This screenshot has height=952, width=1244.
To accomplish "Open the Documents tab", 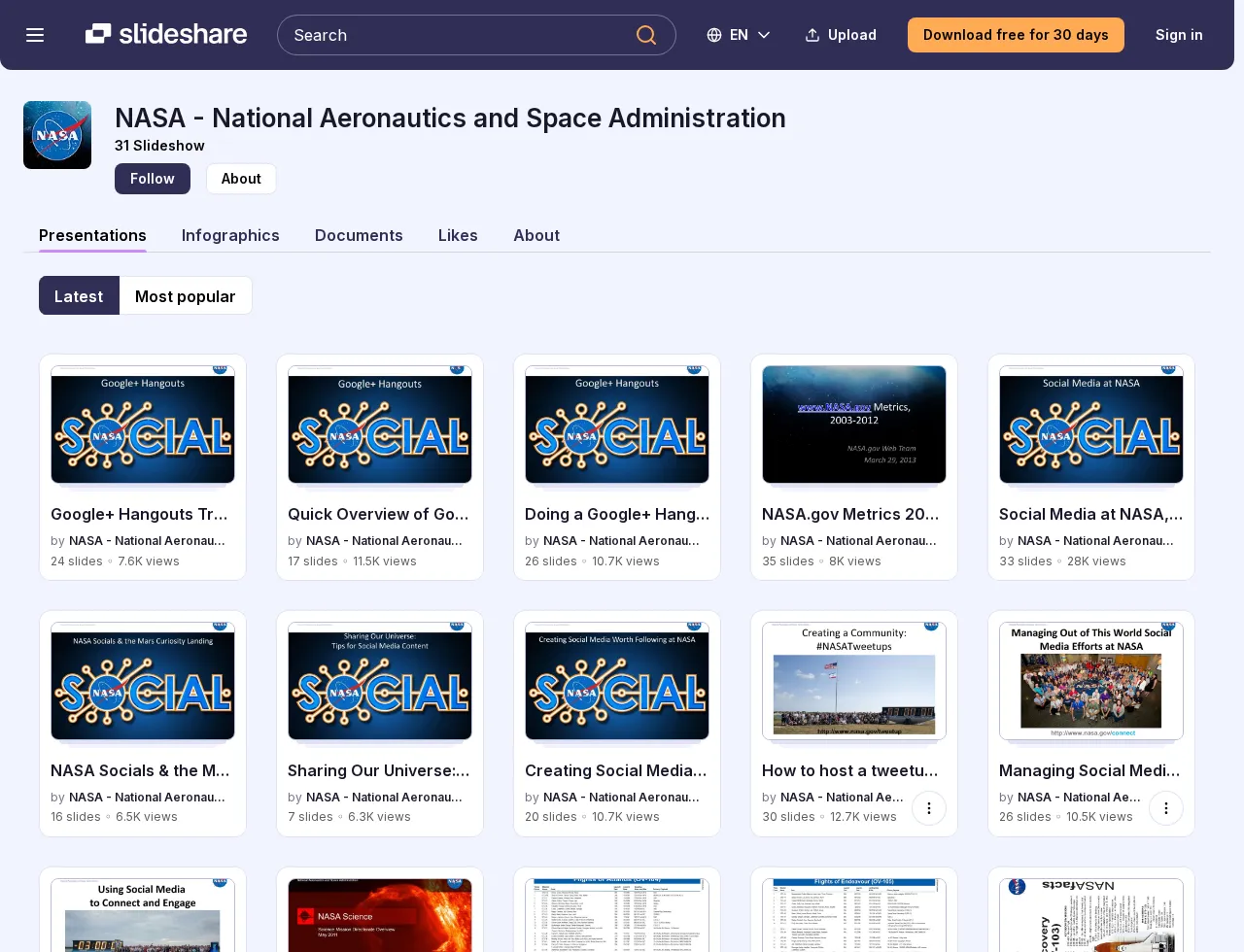I will (359, 235).
